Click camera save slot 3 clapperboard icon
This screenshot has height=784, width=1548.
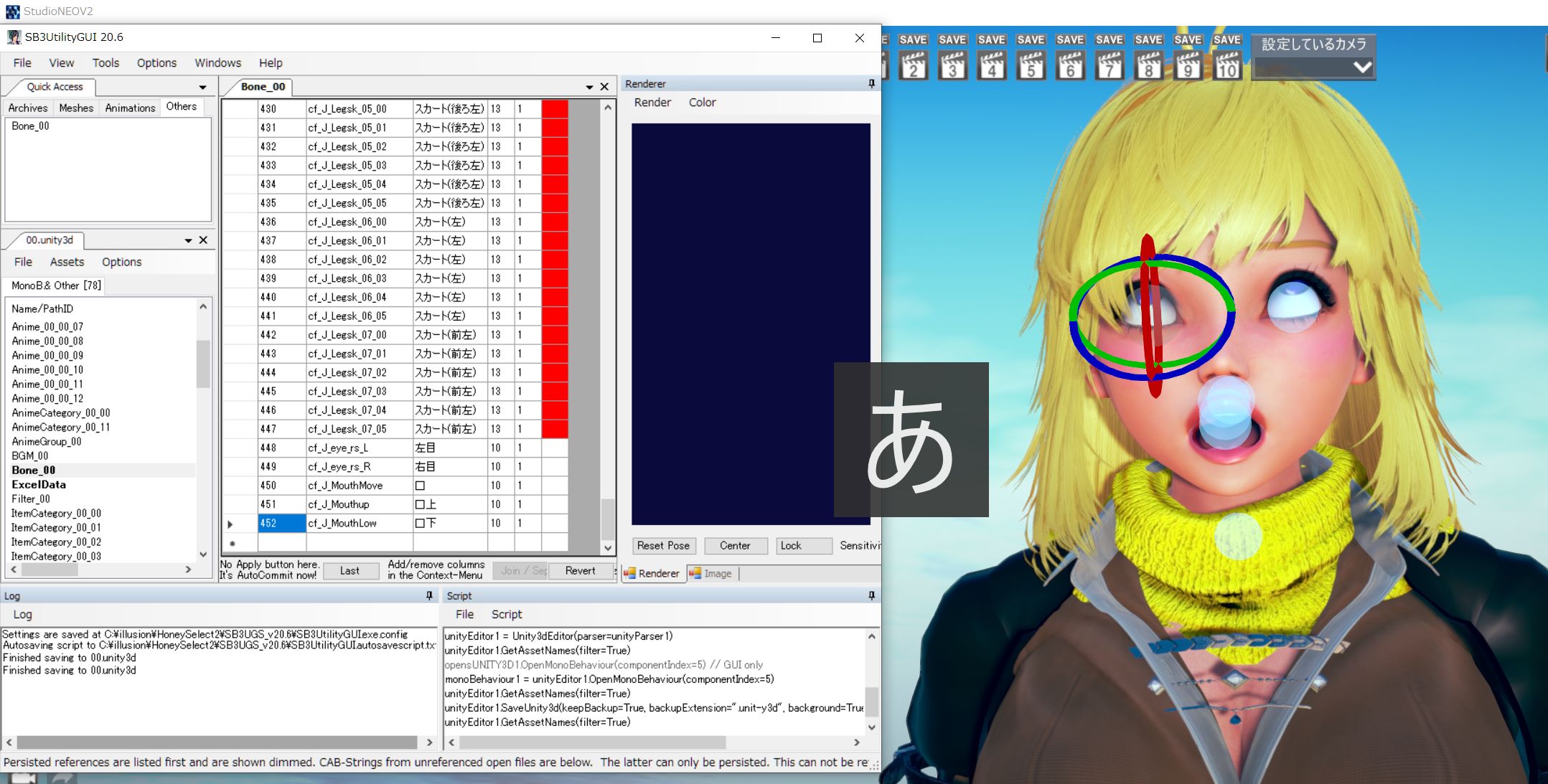[953, 65]
